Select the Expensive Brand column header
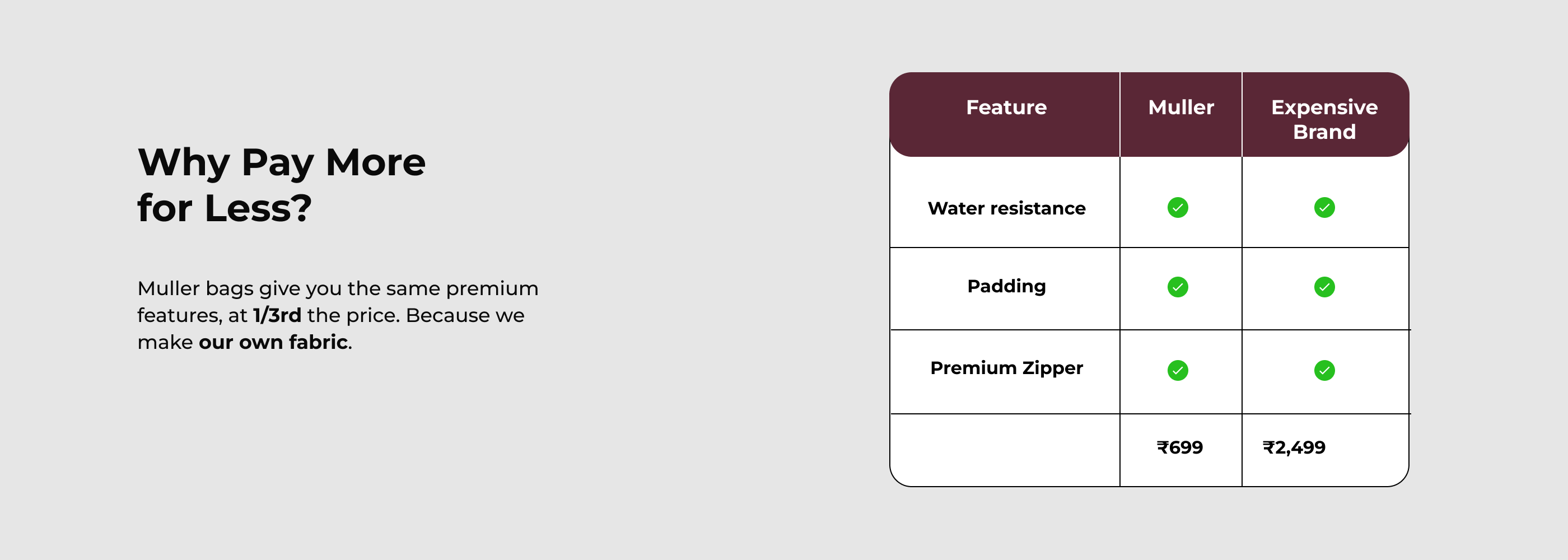1568x560 pixels. click(x=1324, y=119)
